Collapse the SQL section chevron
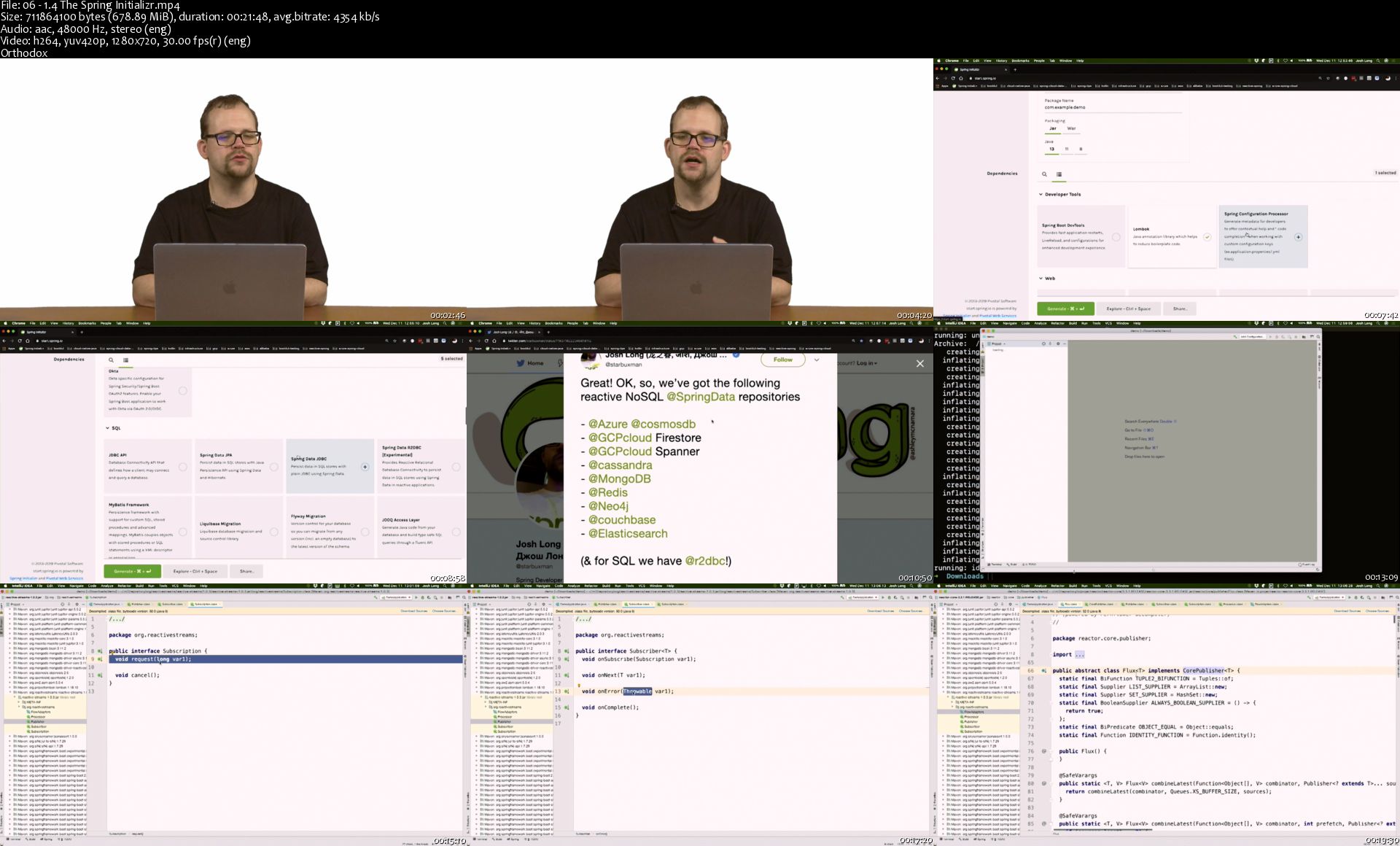This screenshot has width=1400, height=846. pos(107,428)
